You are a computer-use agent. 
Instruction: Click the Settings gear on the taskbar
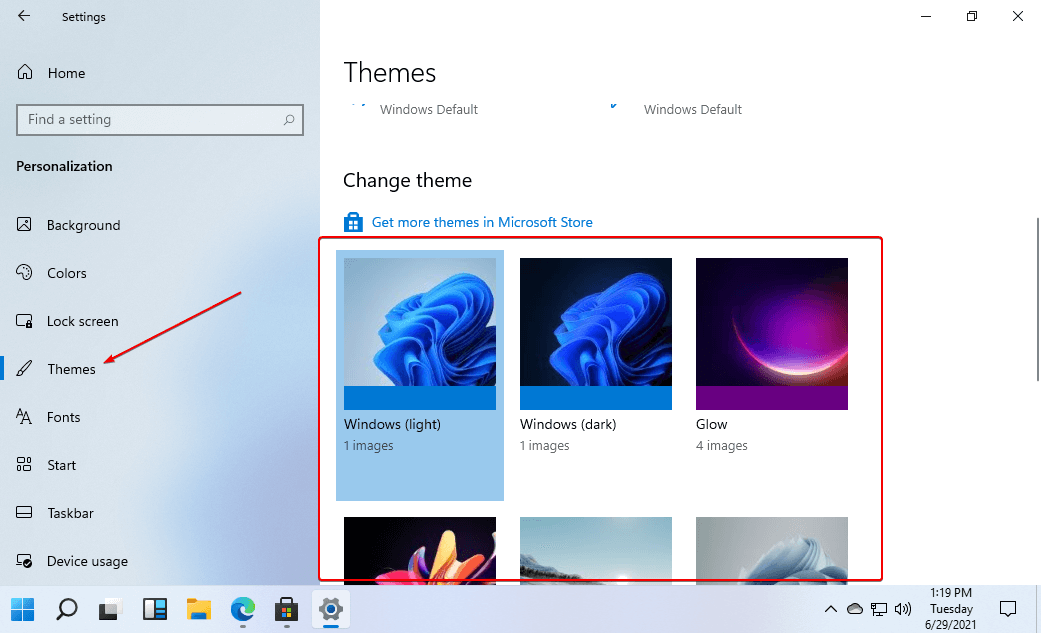331,608
